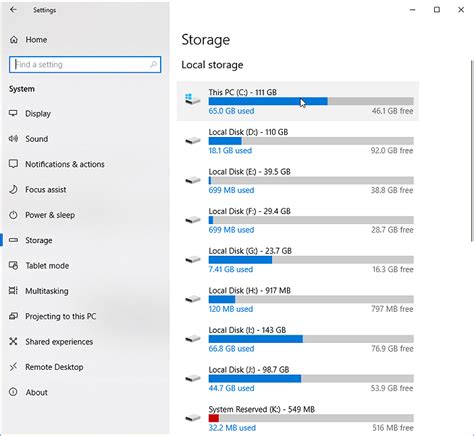Screen dimensions: 474x436
Task: Open 120 MB used link for H:
Action: [x=231, y=309]
